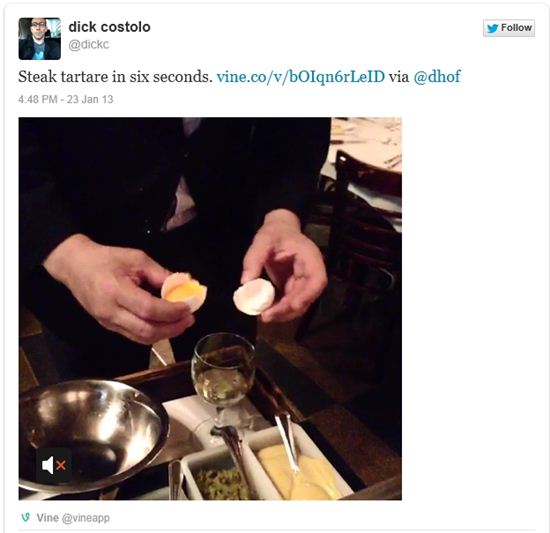
Task: Click the Twitter bird icon inside Follow
Action: click(492, 28)
